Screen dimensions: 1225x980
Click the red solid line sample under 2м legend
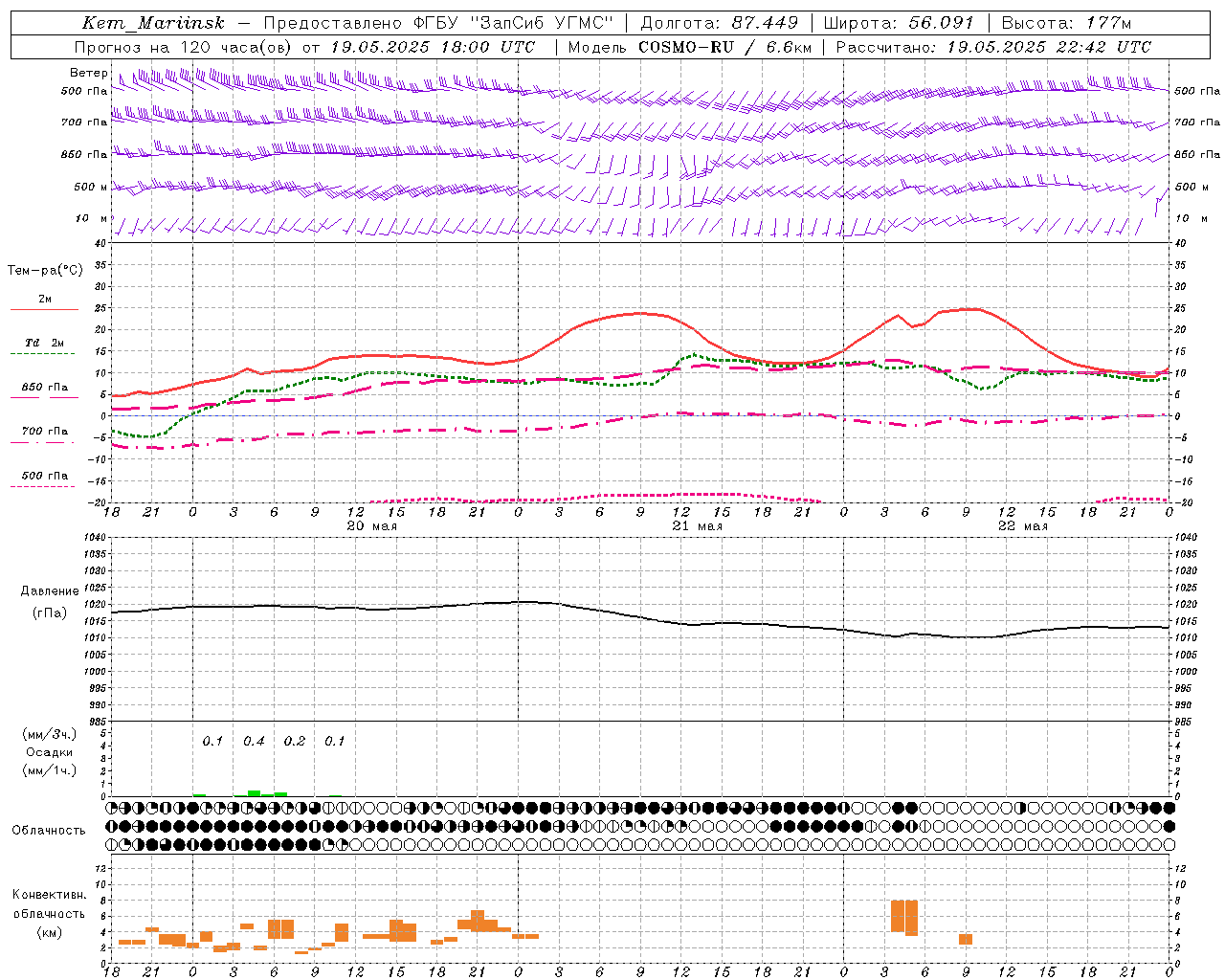(44, 309)
